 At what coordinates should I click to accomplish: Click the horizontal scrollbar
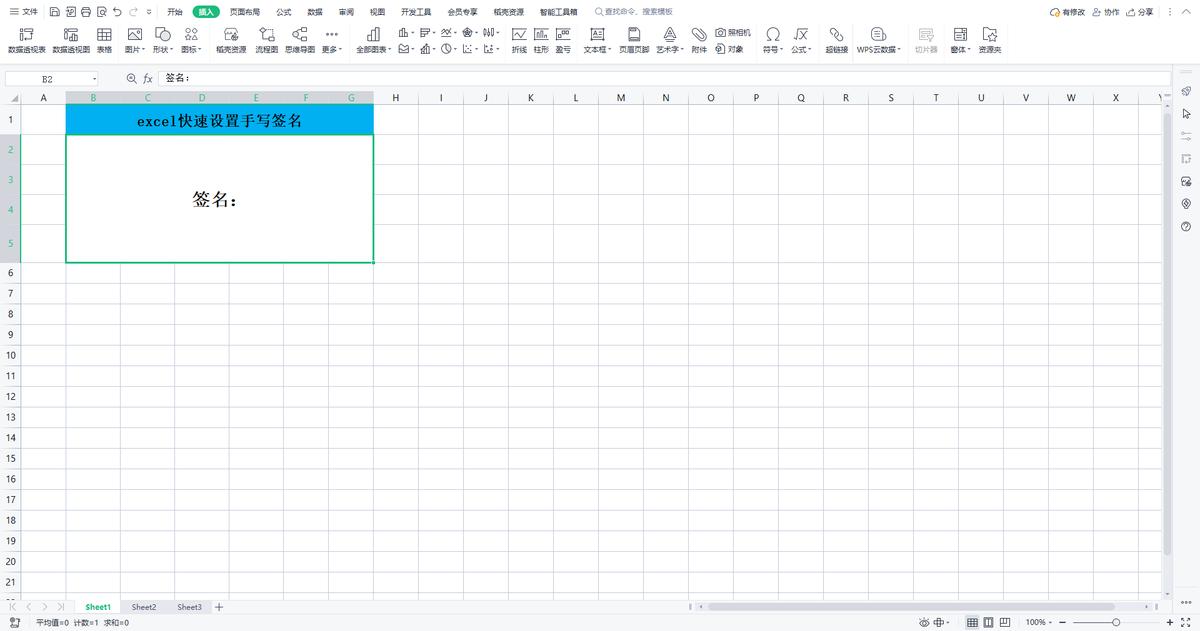[910, 607]
